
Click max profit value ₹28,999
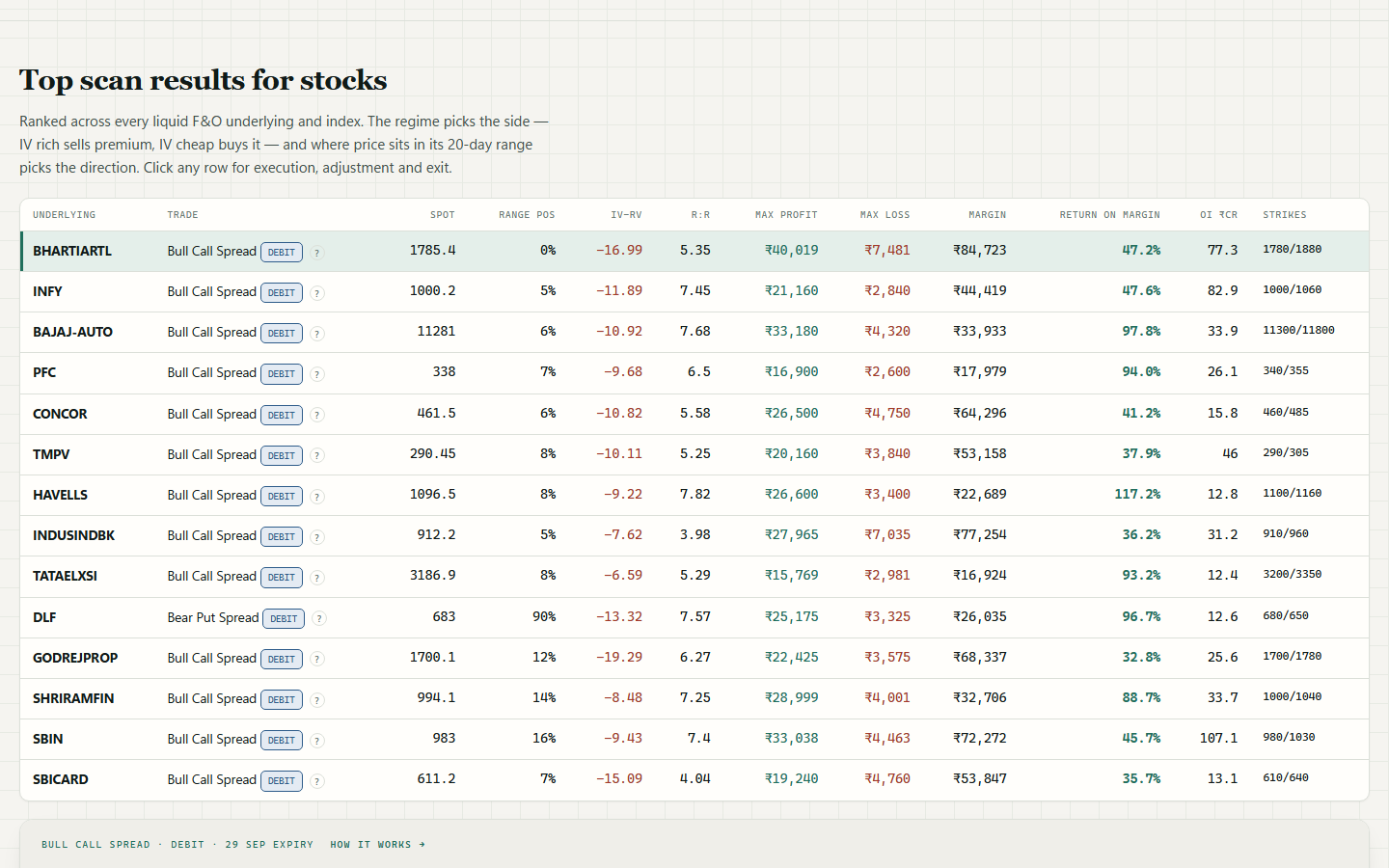tap(791, 698)
